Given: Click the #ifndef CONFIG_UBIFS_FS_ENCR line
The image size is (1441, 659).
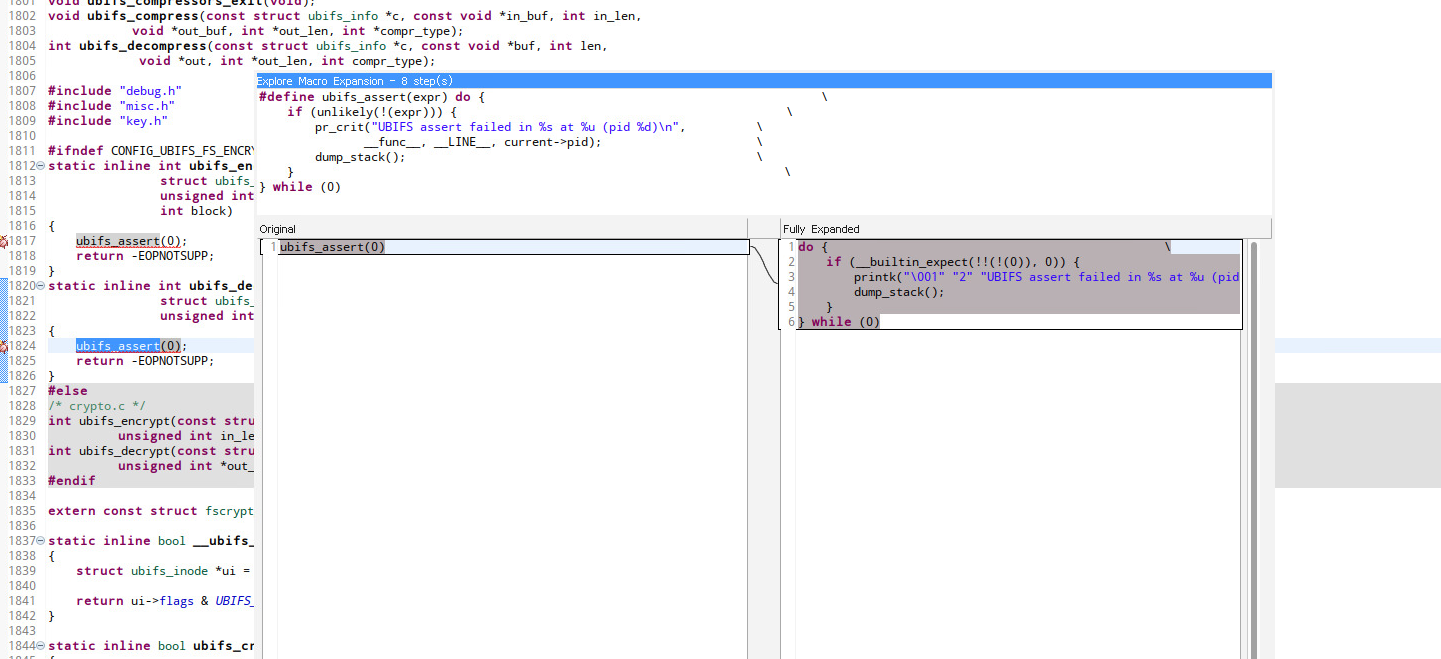Looking at the screenshot, I should [151, 151].
